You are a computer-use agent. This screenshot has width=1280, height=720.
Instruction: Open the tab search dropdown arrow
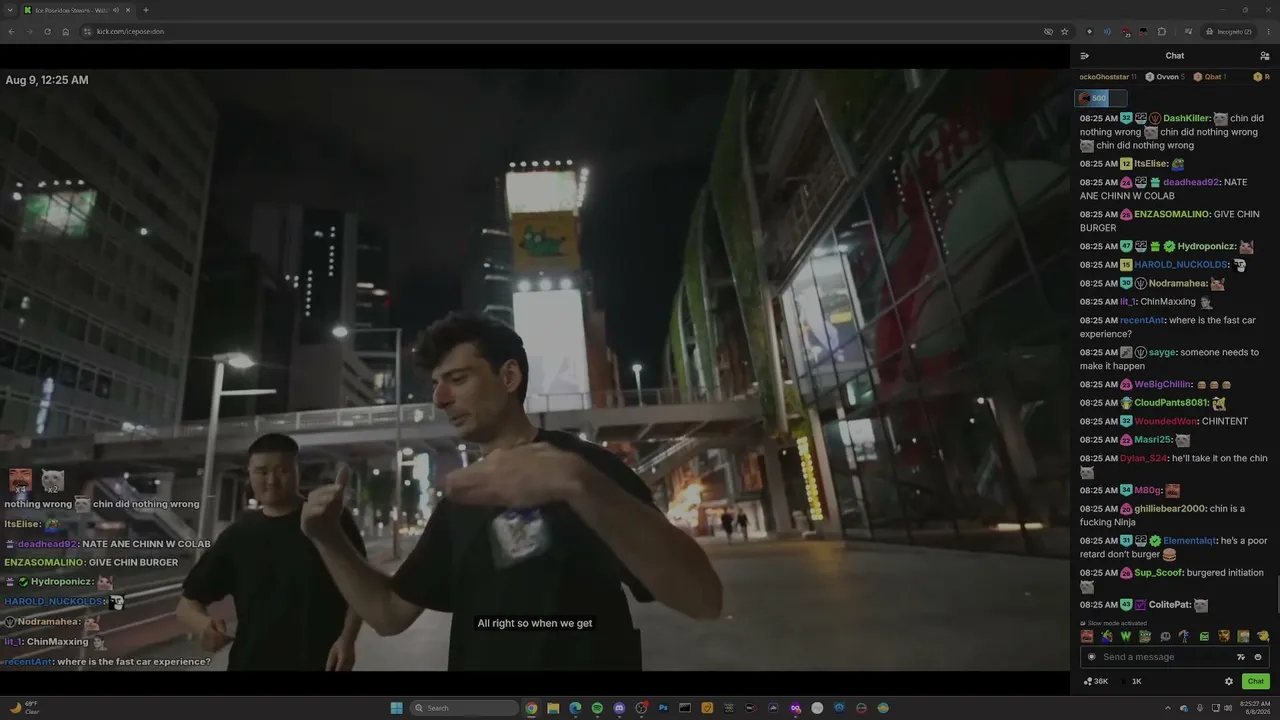10,10
